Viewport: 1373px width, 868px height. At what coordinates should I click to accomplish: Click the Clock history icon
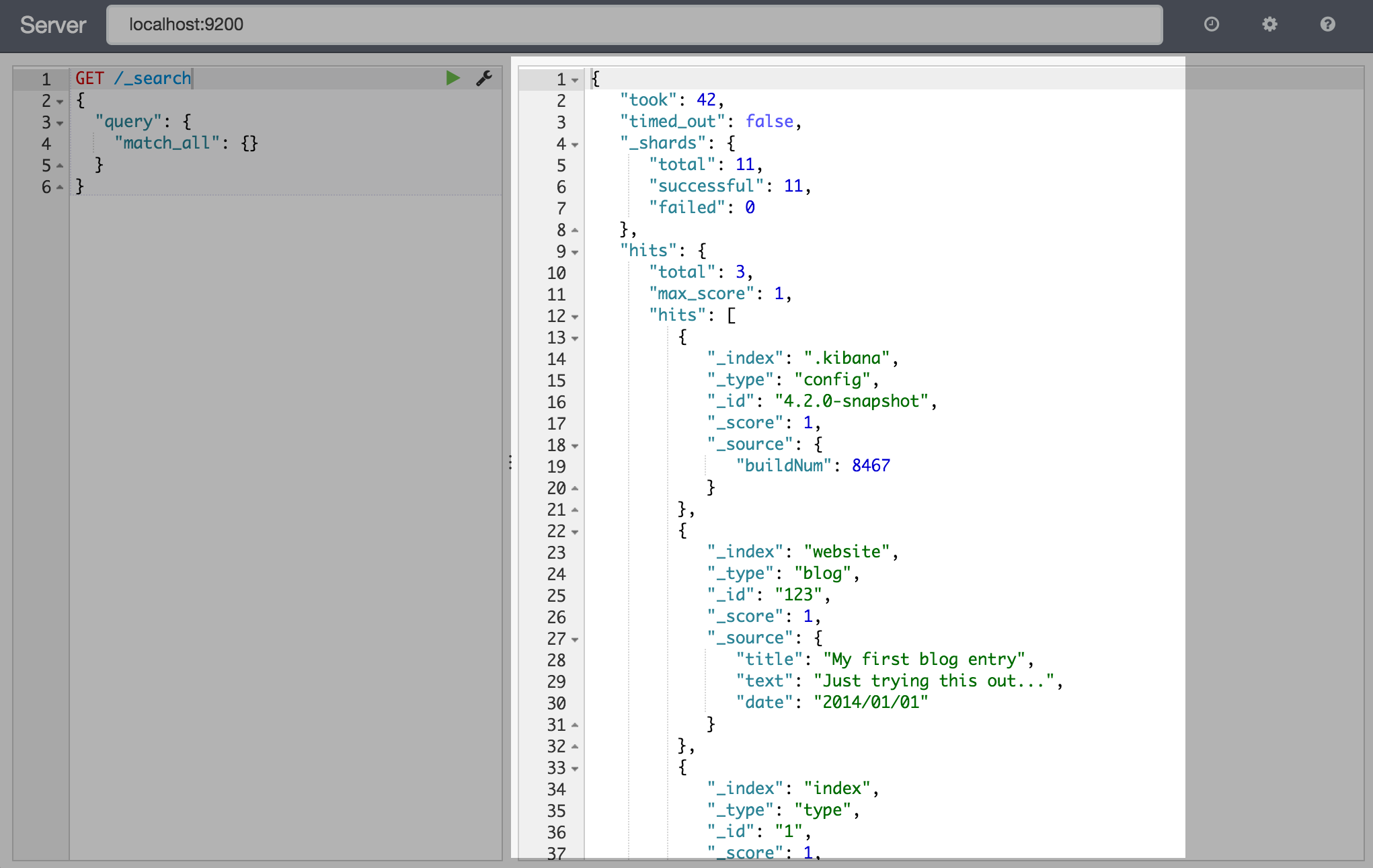pyautogui.click(x=1211, y=25)
